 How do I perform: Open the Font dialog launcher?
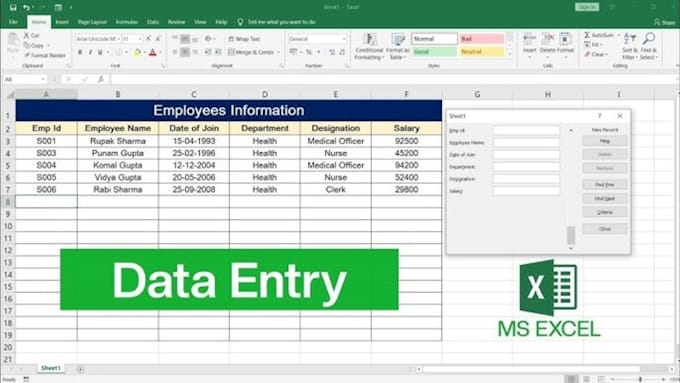(x=163, y=66)
